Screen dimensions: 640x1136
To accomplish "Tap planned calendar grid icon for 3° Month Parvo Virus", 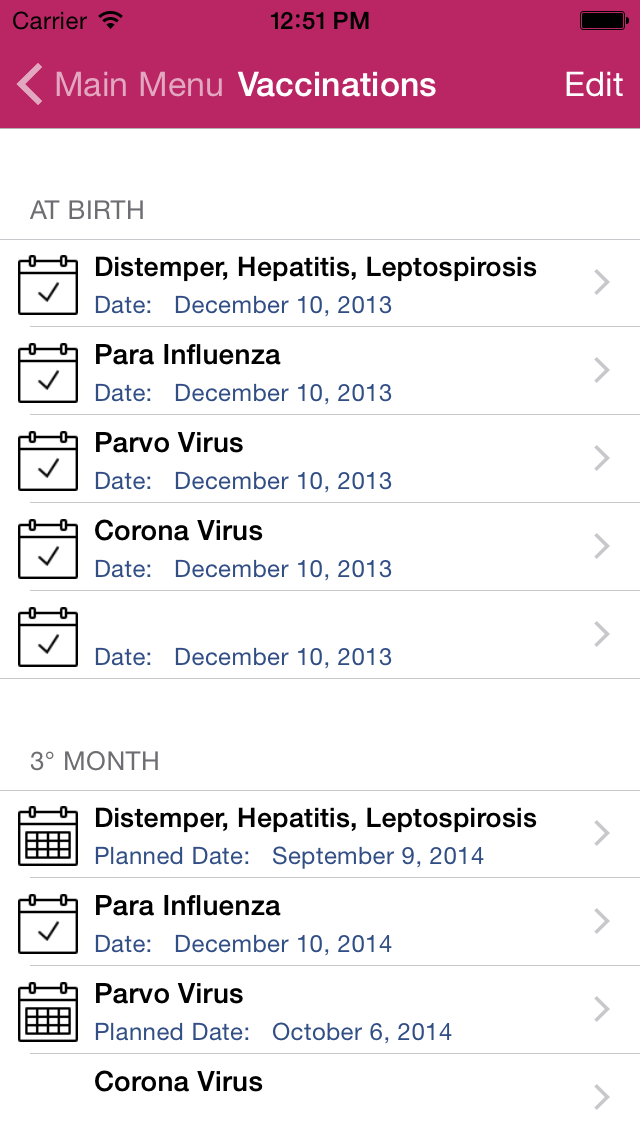I will (x=48, y=1012).
